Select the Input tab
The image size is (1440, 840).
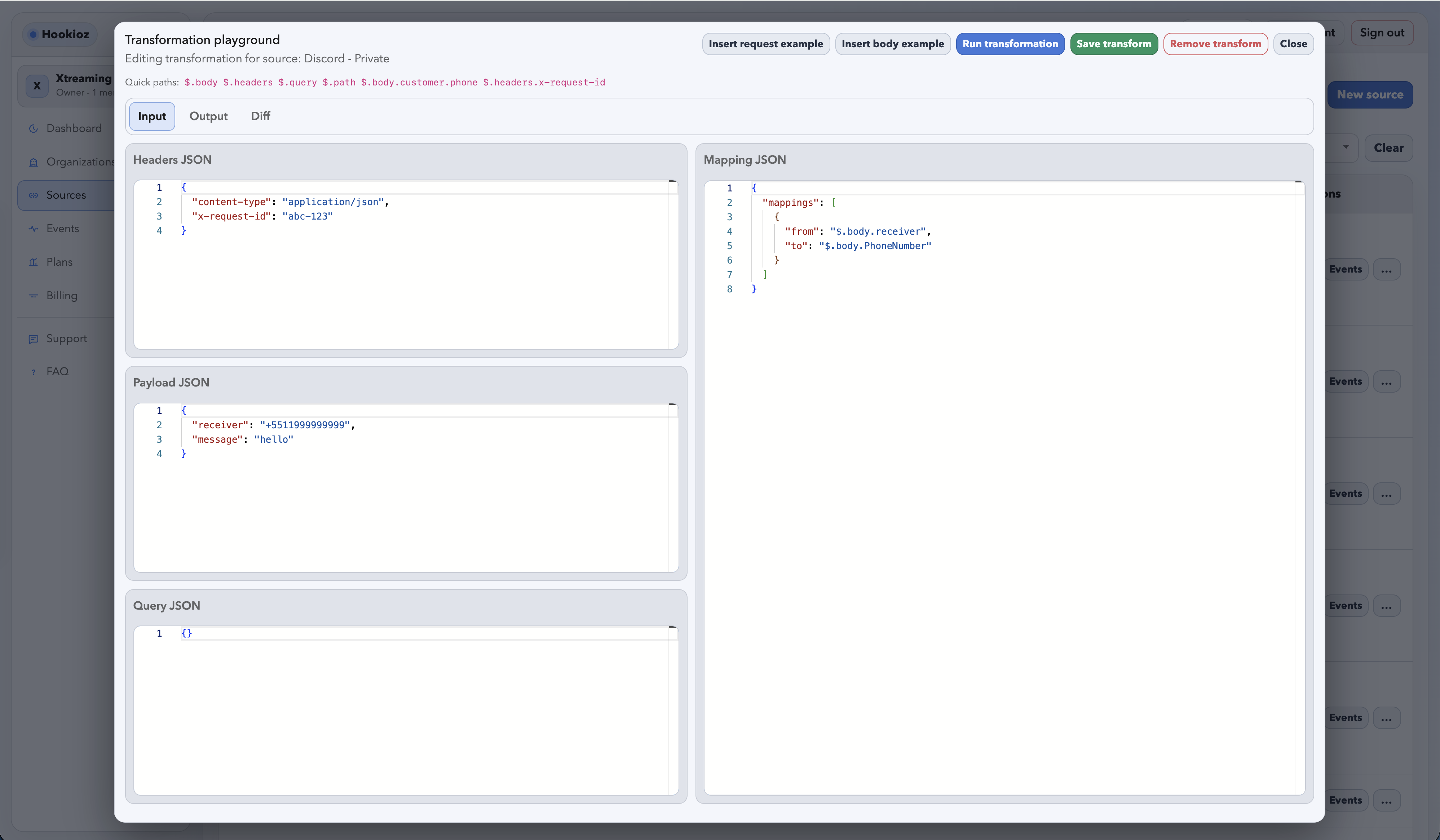pos(151,116)
